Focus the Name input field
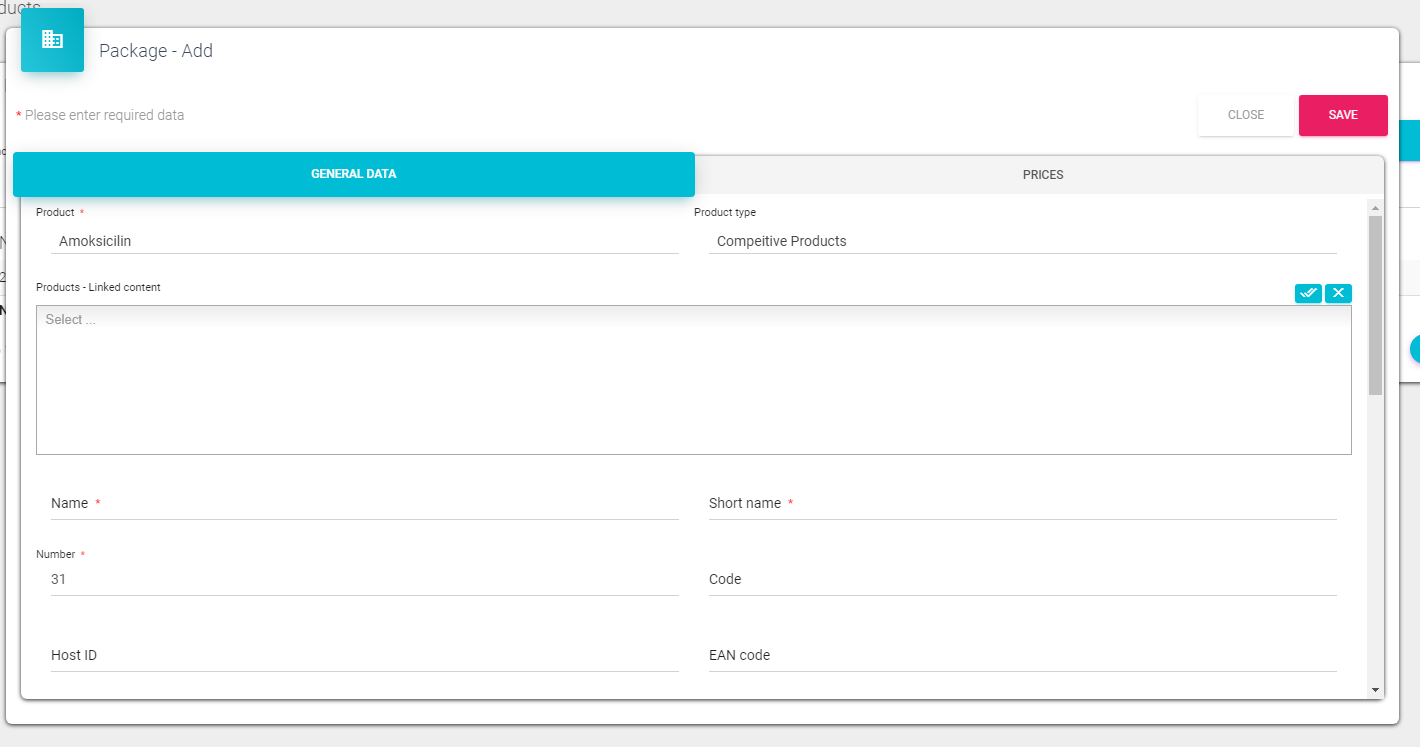The image size is (1420, 747). [x=364, y=504]
